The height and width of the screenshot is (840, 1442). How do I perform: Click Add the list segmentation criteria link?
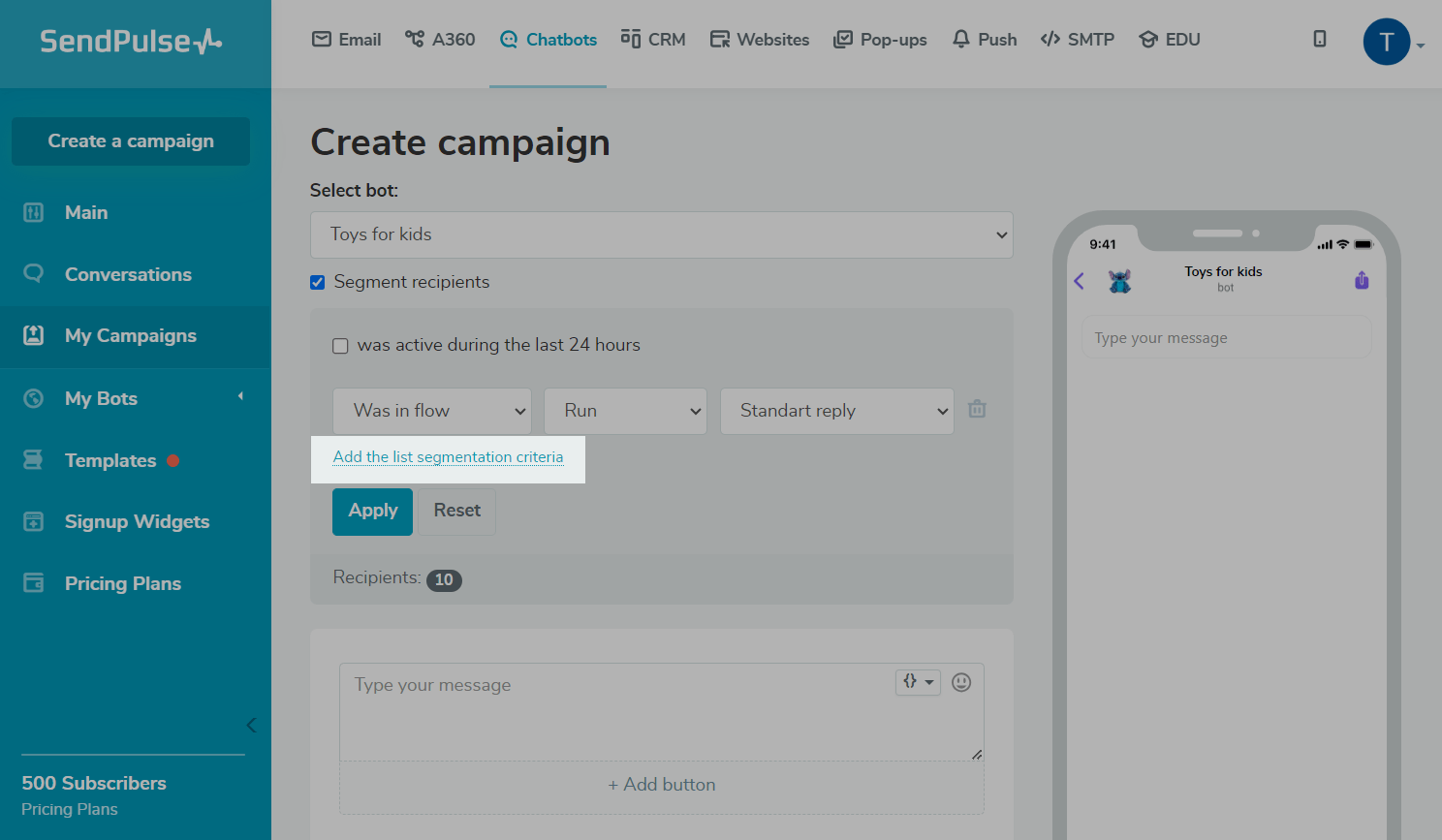click(x=448, y=457)
